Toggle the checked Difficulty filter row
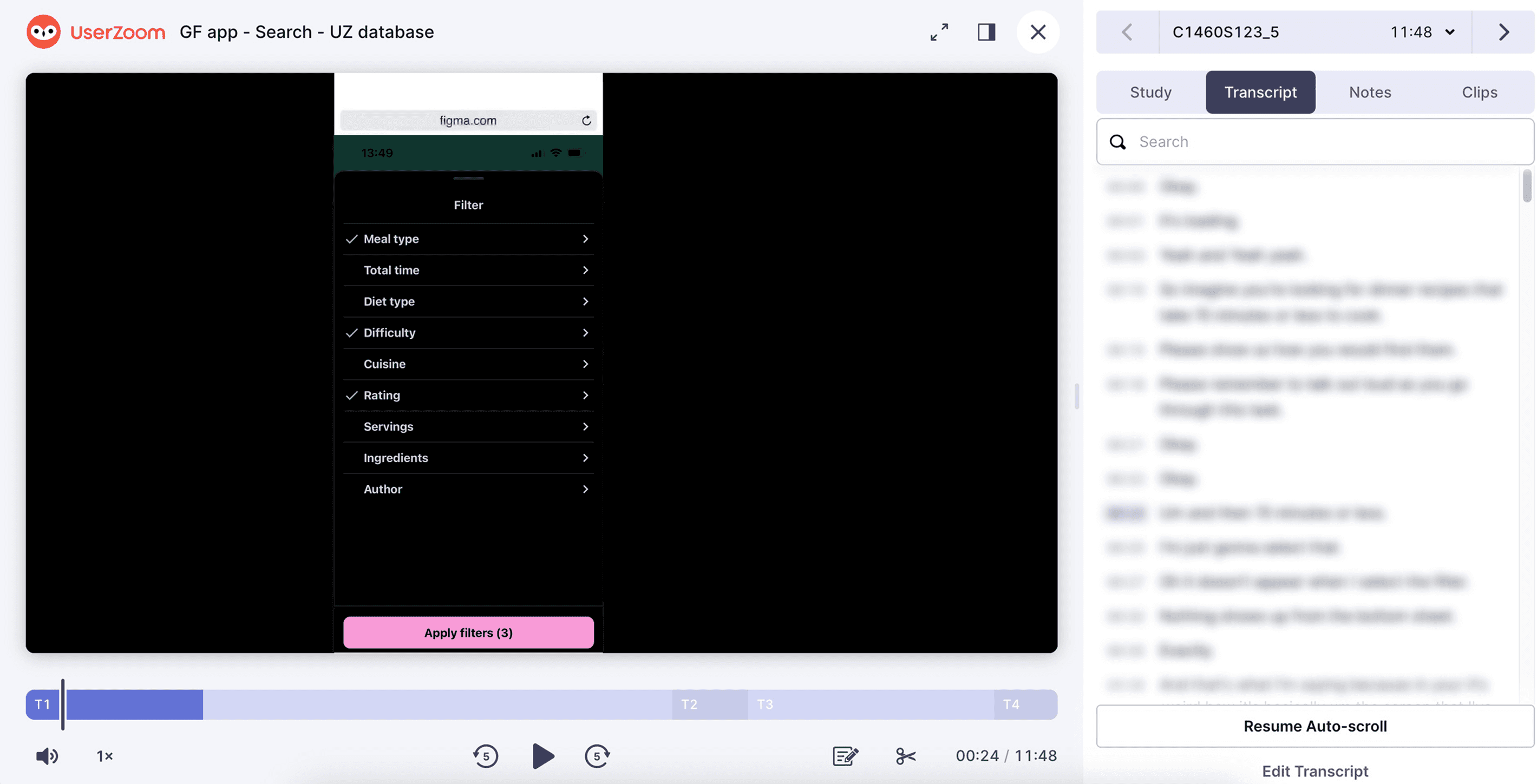Screen dimensions: 1537x784 [468, 333]
